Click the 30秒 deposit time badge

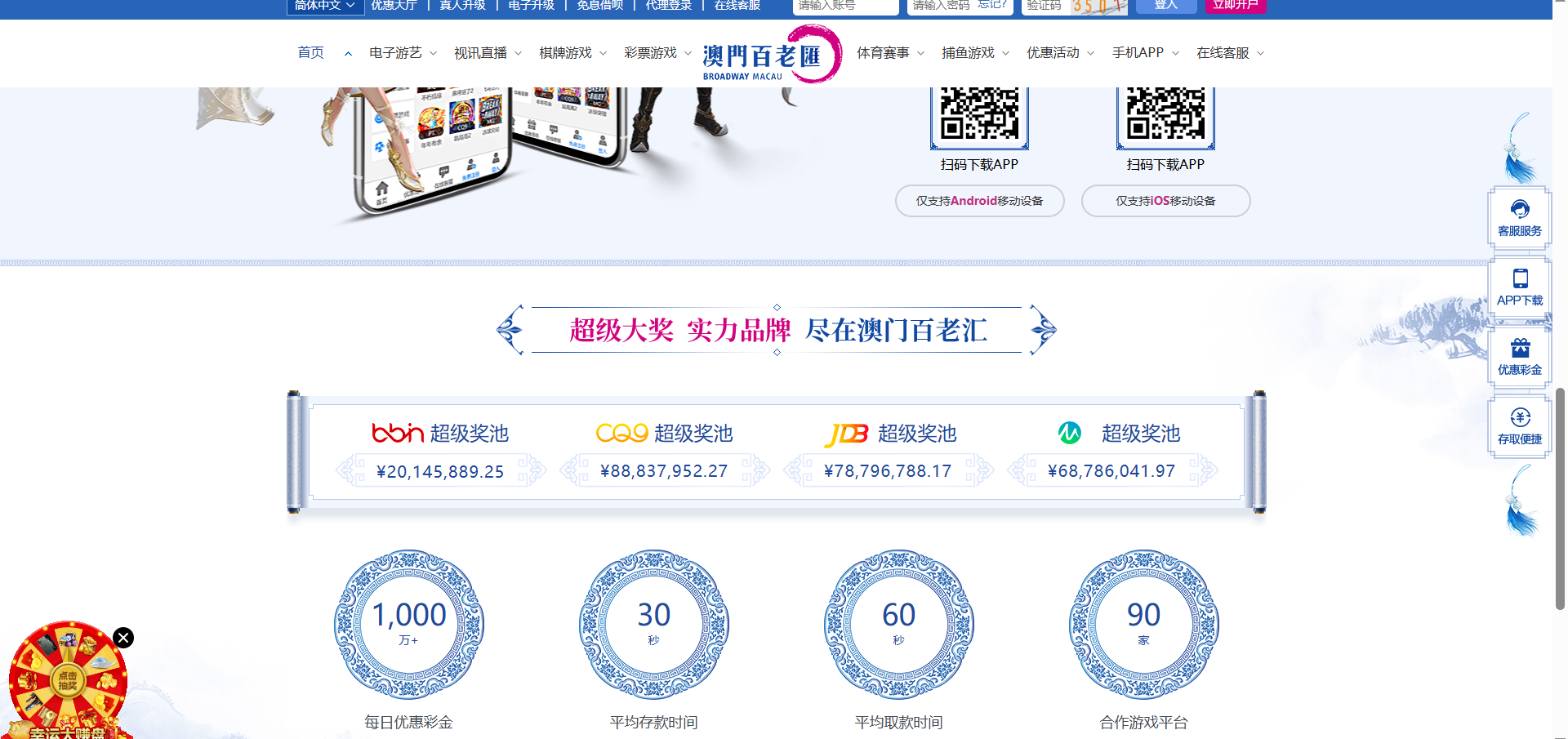(x=653, y=624)
